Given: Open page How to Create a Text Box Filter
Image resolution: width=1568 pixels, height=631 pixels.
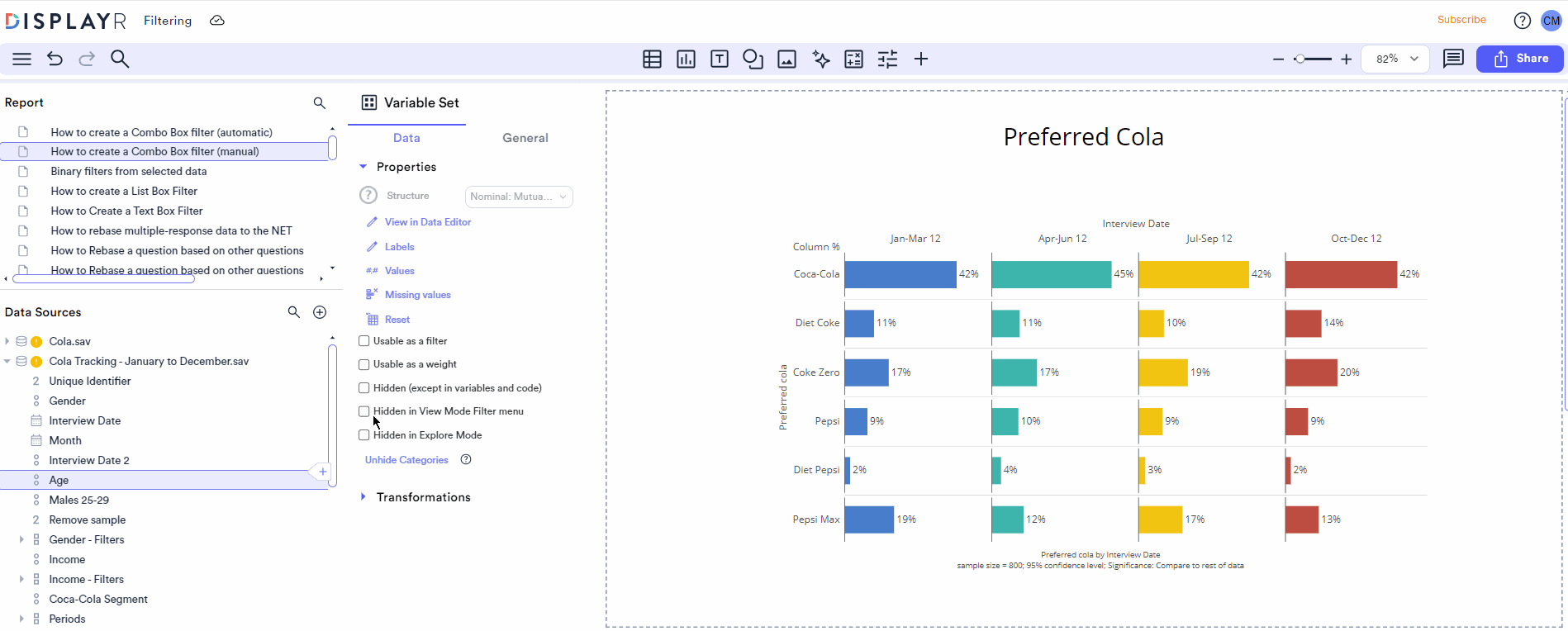Looking at the screenshot, I should pyautogui.click(x=126, y=211).
